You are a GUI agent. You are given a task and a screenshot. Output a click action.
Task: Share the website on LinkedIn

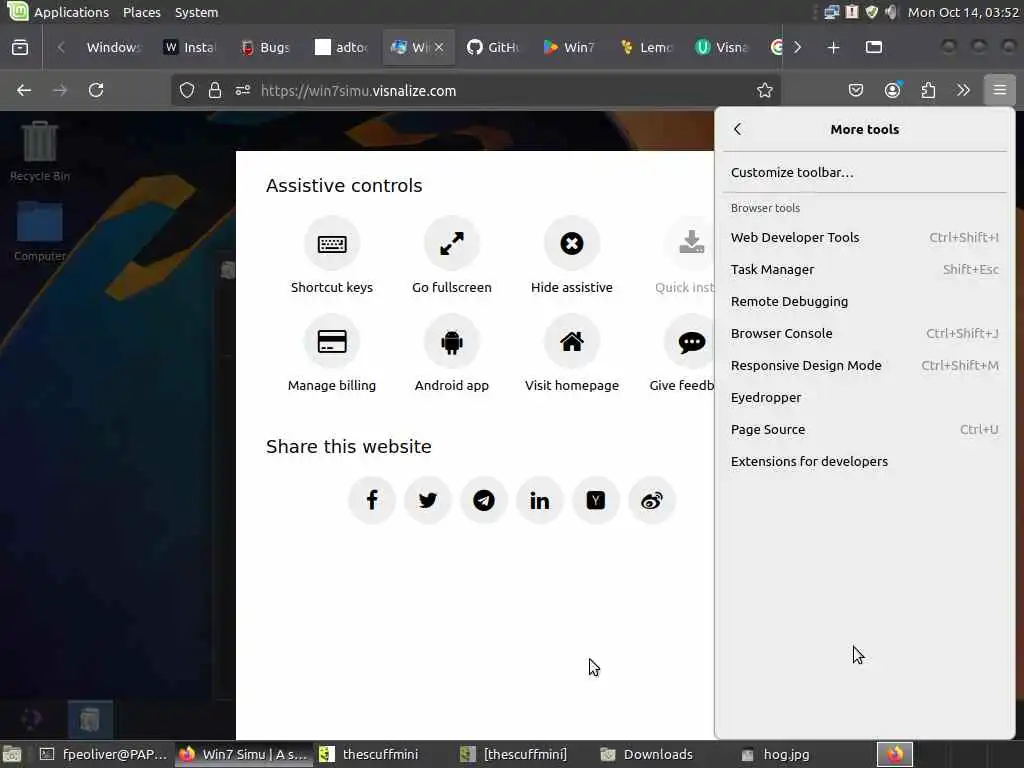(x=539, y=500)
